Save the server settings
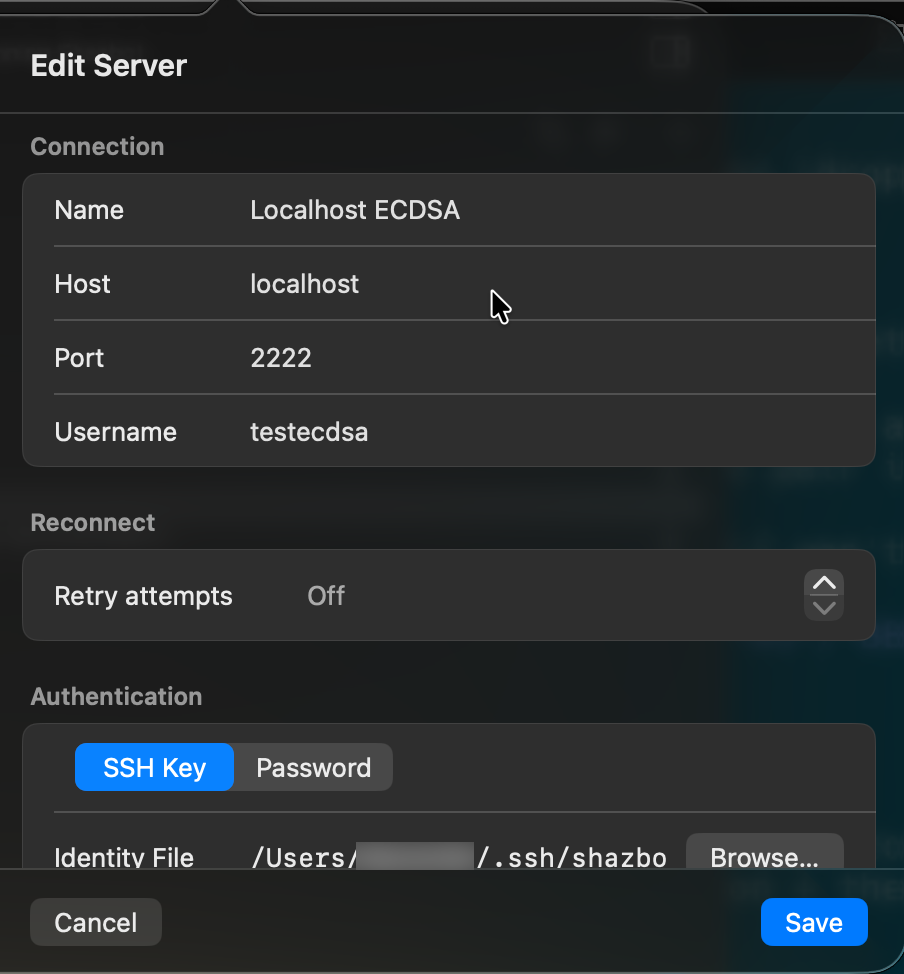Screen dimensions: 904x974 [x=814, y=922]
